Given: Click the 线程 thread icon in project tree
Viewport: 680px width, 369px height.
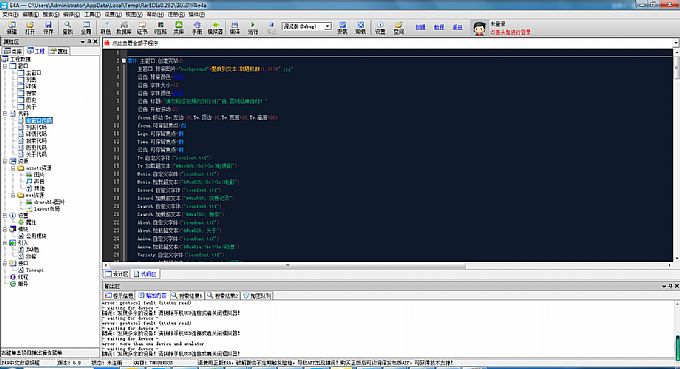Looking at the screenshot, I should point(13,277).
